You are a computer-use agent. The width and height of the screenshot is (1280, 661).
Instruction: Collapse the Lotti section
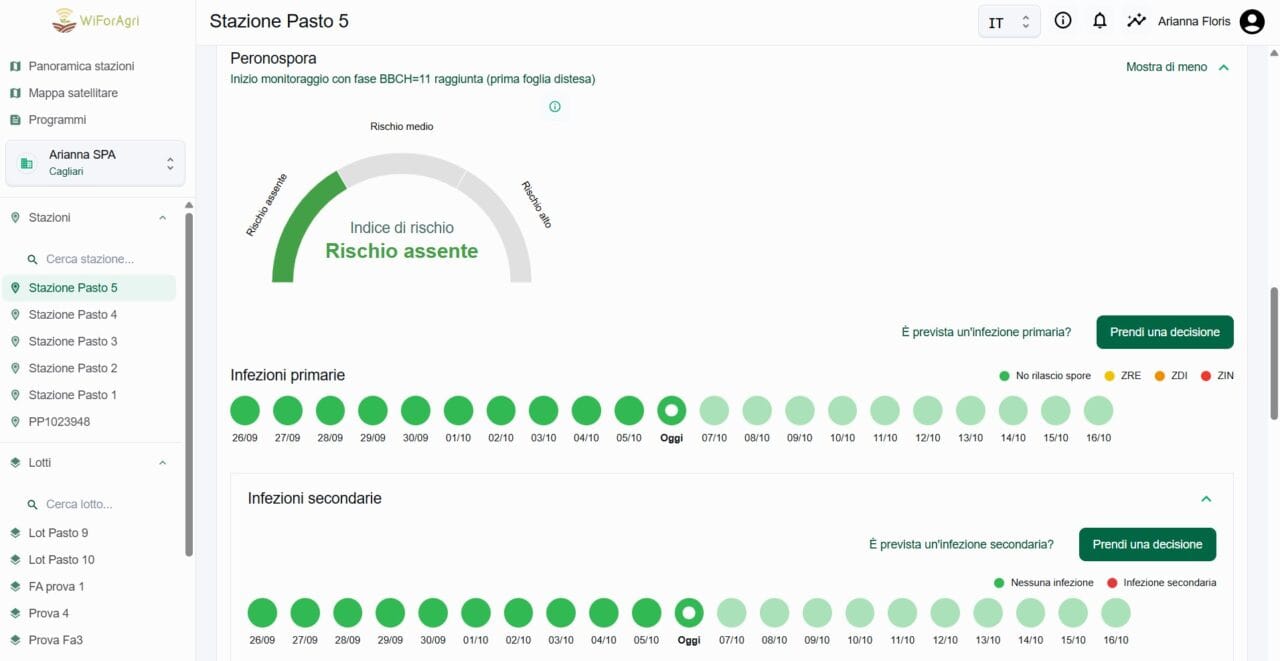click(163, 463)
